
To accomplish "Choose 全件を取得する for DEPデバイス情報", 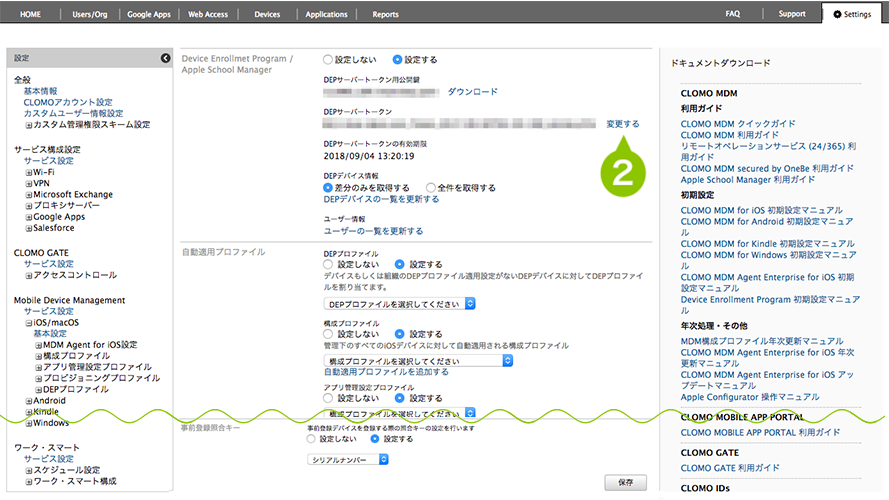I will point(432,187).
